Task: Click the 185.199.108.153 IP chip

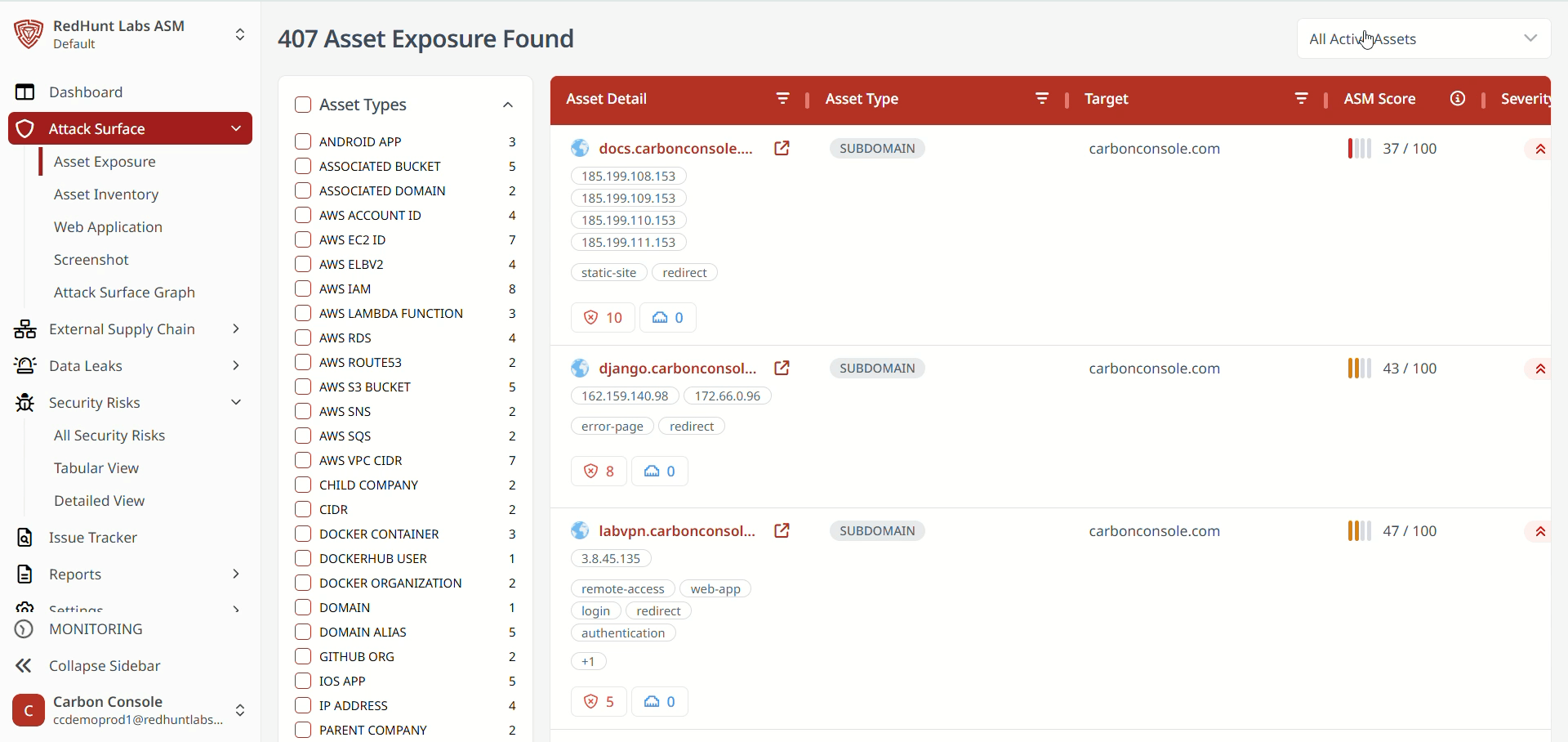Action: (x=628, y=176)
